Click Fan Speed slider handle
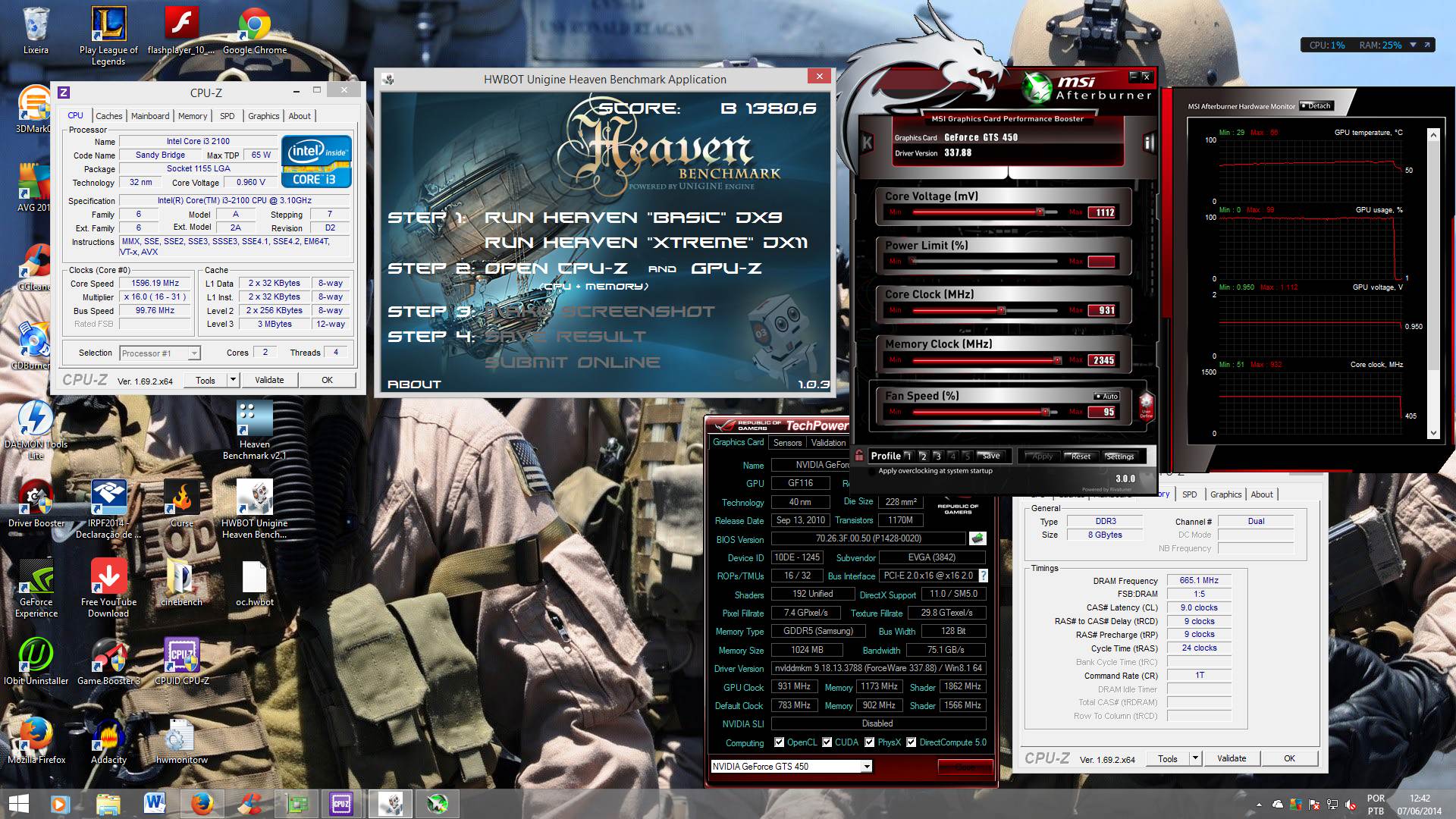Screen dimensions: 1456x819 [x=1045, y=412]
